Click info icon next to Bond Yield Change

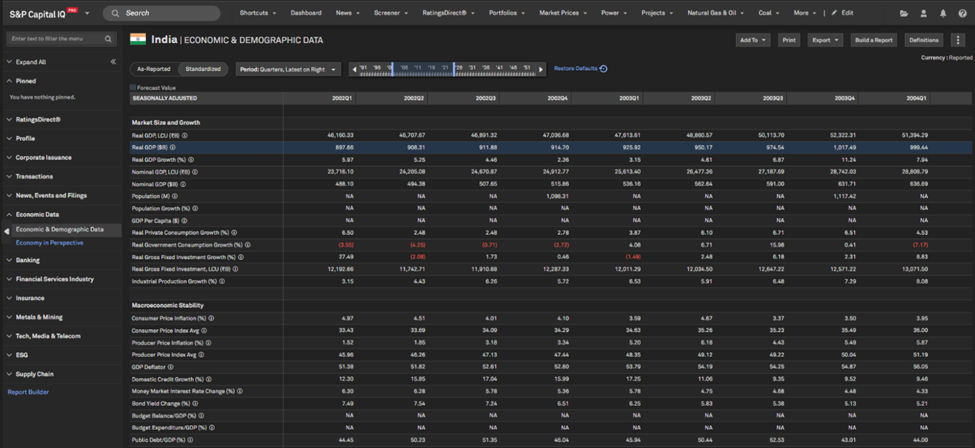click(x=193, y=403)
